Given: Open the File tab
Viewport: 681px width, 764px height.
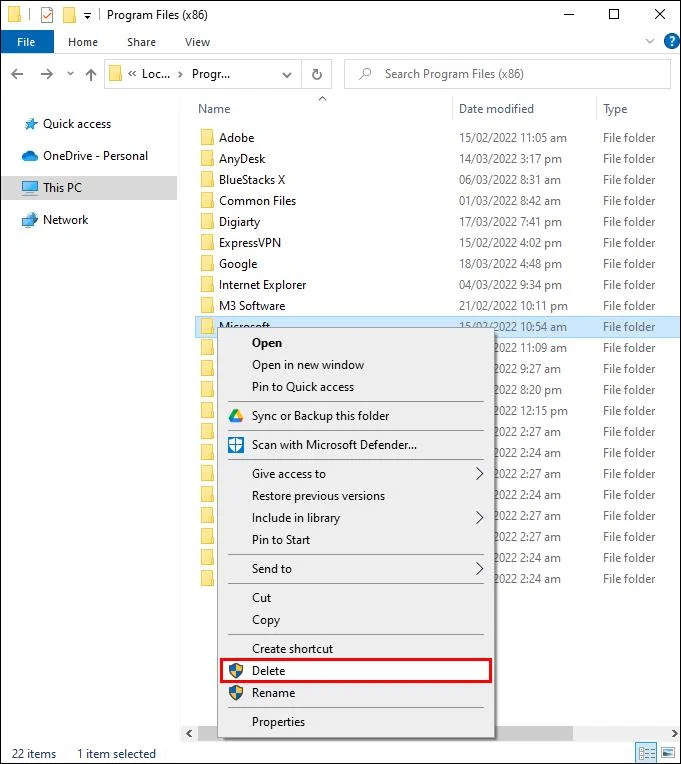Looking at the screenshot, I should click(27, 42).
